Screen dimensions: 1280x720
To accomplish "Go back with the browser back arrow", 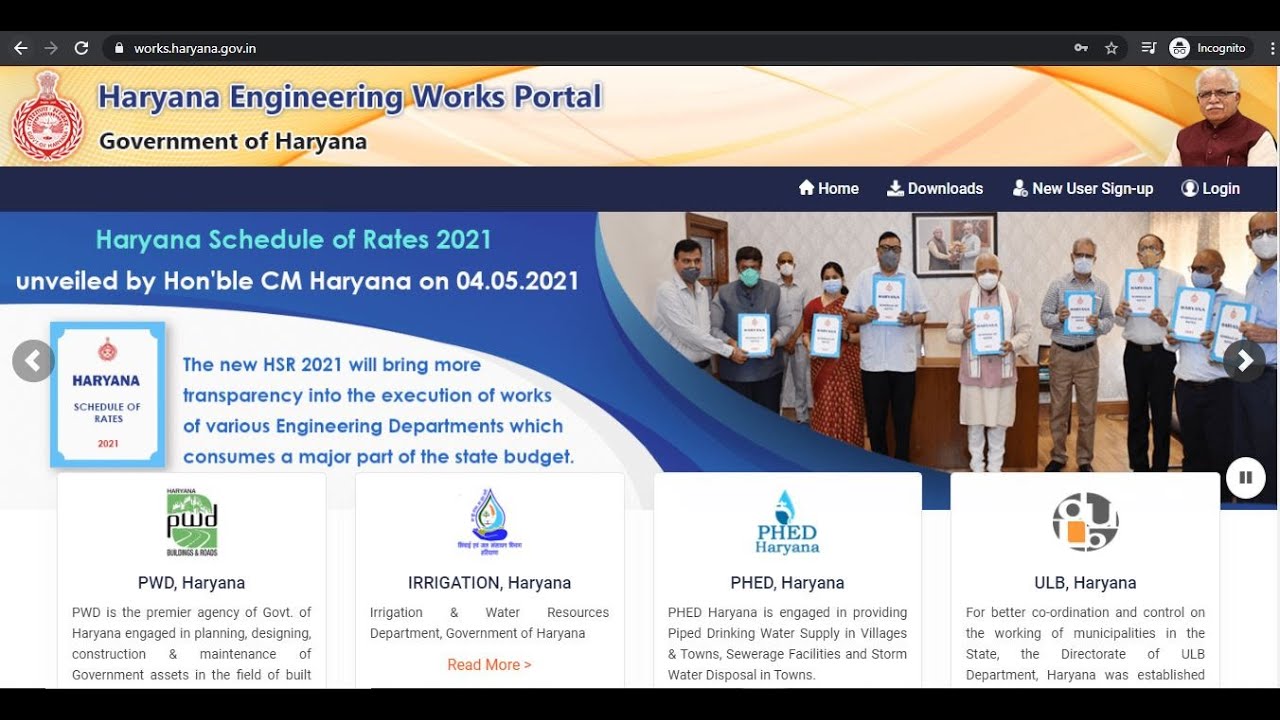I will tap(21, 48).
